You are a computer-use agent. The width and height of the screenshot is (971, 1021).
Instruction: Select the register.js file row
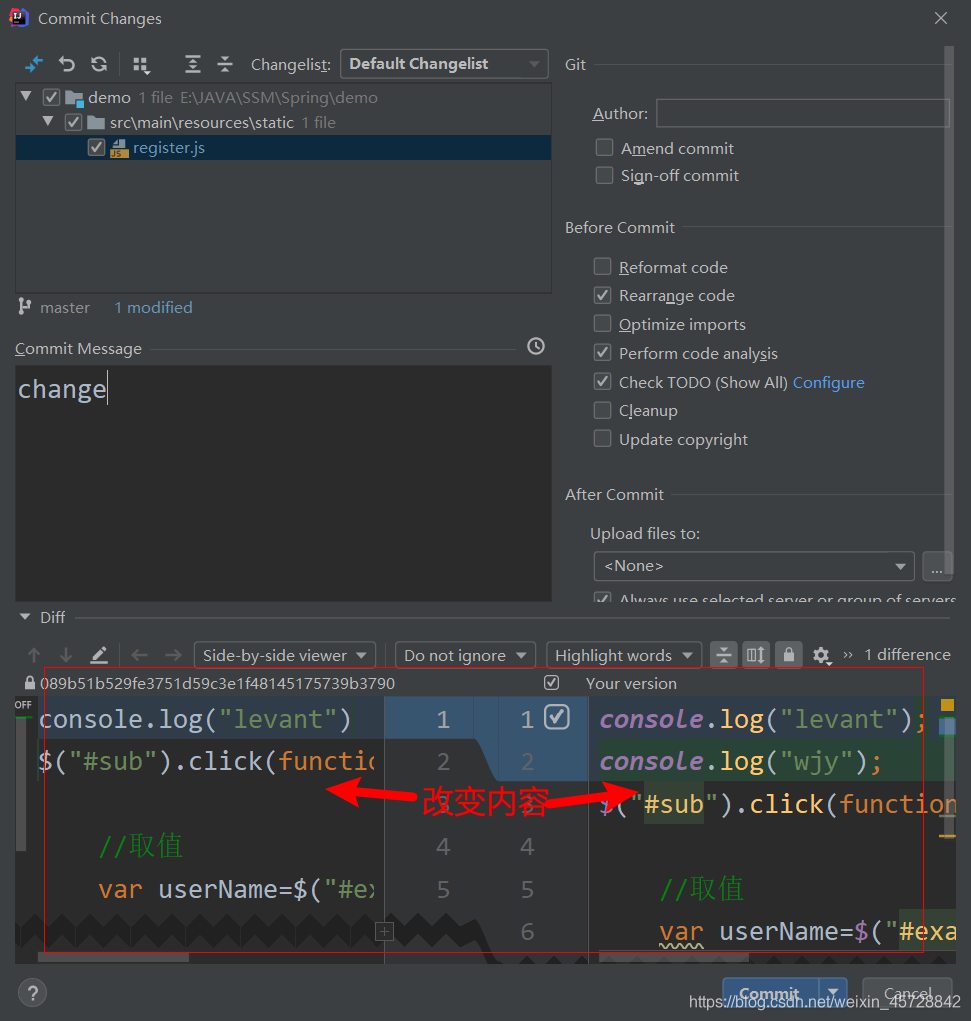[283, 148]
